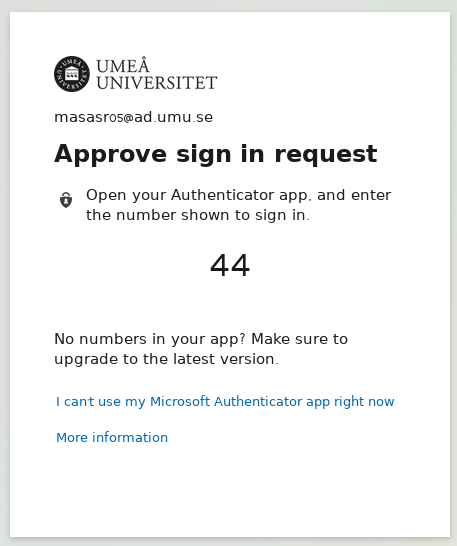Click the building emblem inside the seal
Viewport: 457px width, 546px height.
click(72, 74)
